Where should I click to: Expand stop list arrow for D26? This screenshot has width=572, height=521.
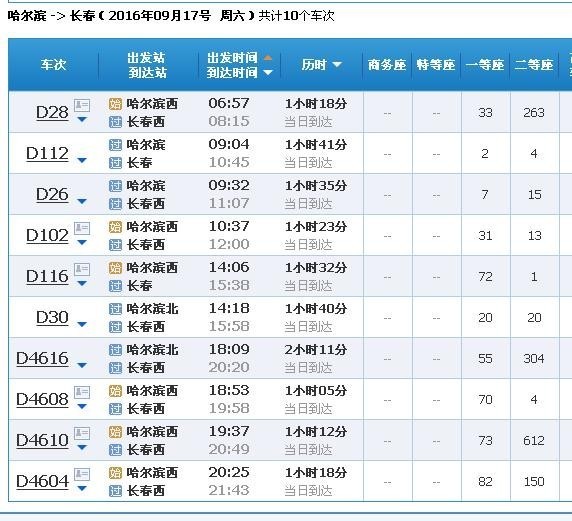pyautogui.click(x=82, y=201)
